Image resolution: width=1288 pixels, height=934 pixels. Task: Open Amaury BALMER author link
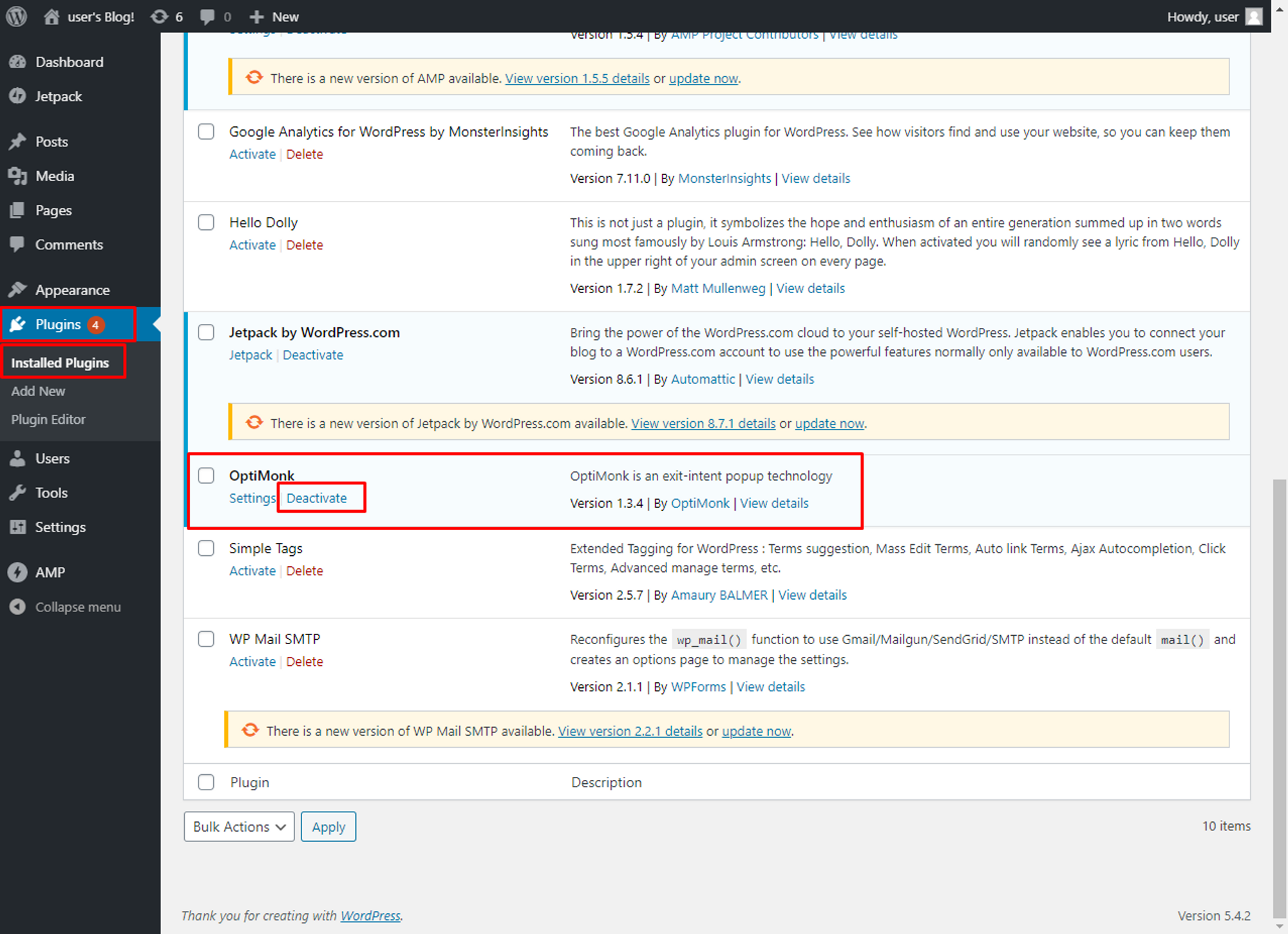coord(719,595)
